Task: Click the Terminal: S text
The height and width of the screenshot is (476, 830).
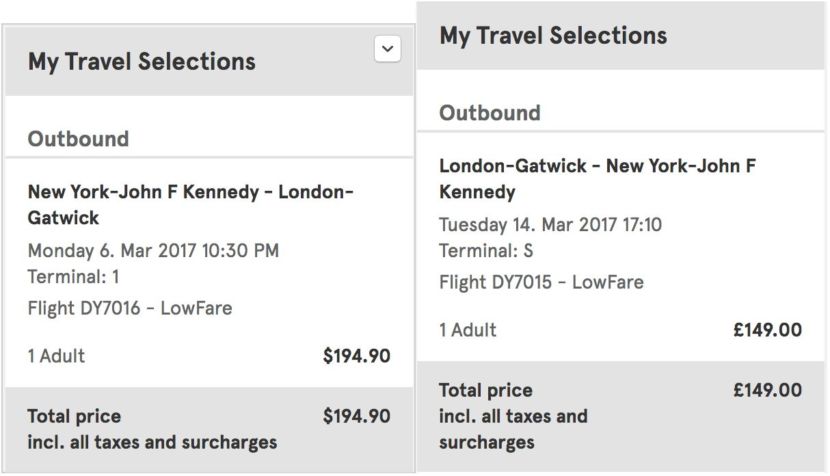Action: (485, 251)
